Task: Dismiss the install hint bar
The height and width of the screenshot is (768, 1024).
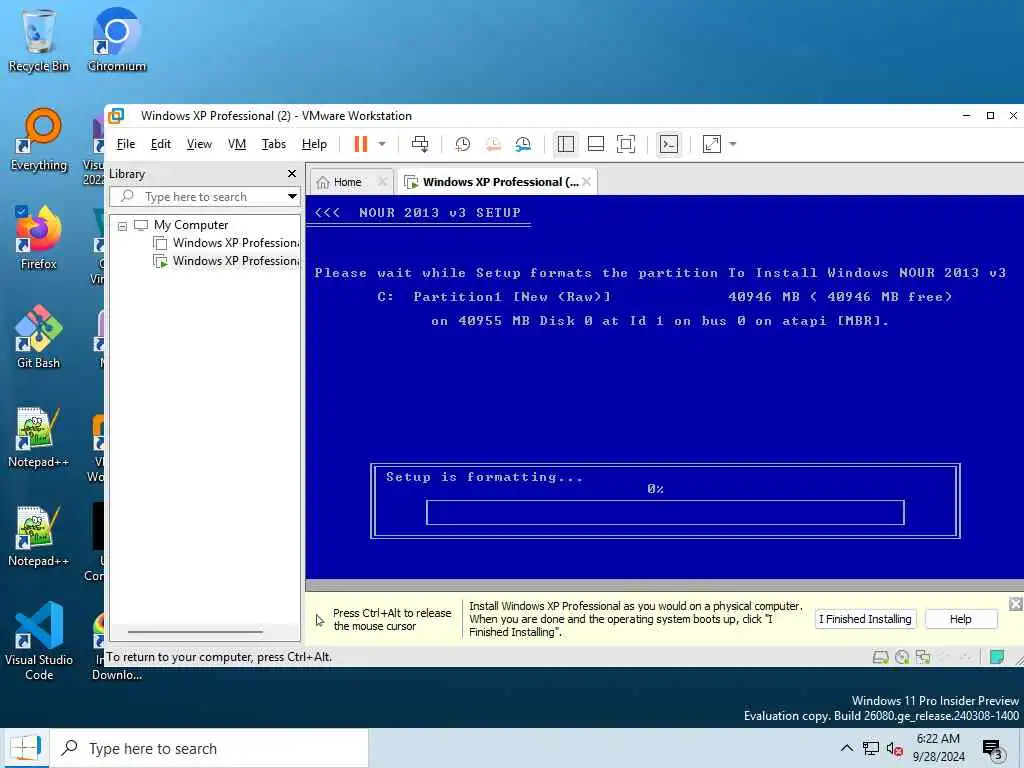Action: click(x=1016, y=604)
